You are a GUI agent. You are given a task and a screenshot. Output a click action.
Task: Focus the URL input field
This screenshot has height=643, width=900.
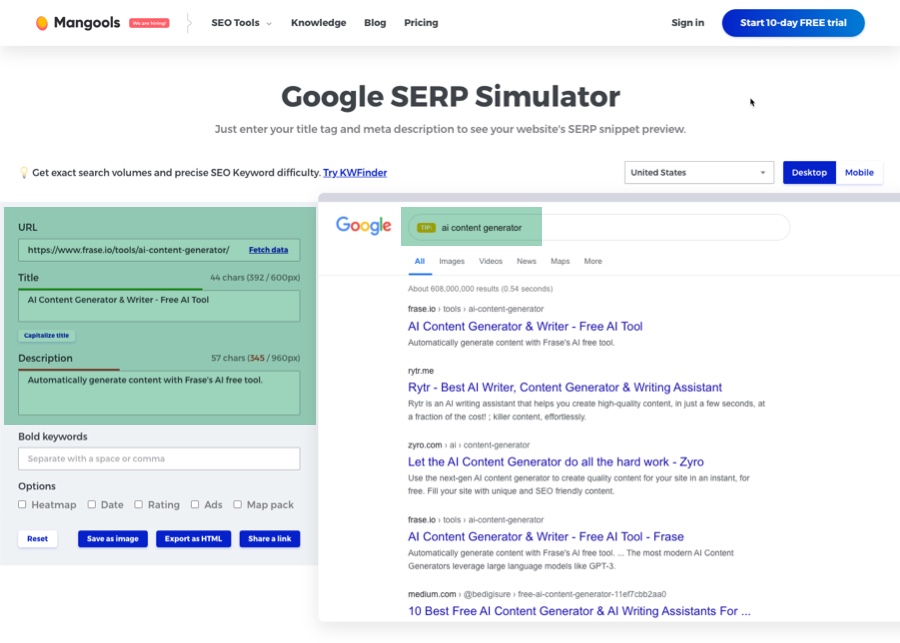coord(159,250)
